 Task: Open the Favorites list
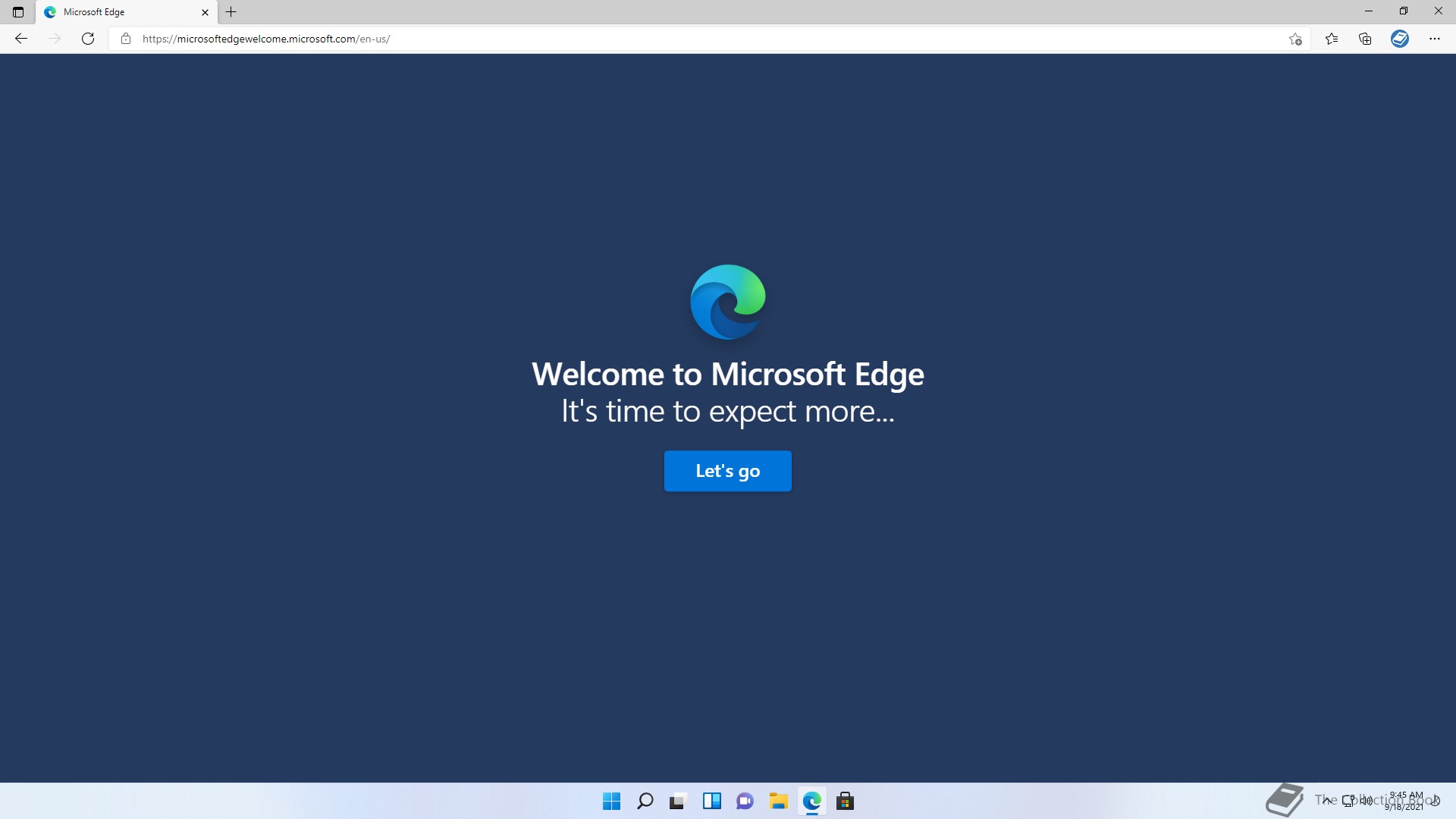(1332, 39)
